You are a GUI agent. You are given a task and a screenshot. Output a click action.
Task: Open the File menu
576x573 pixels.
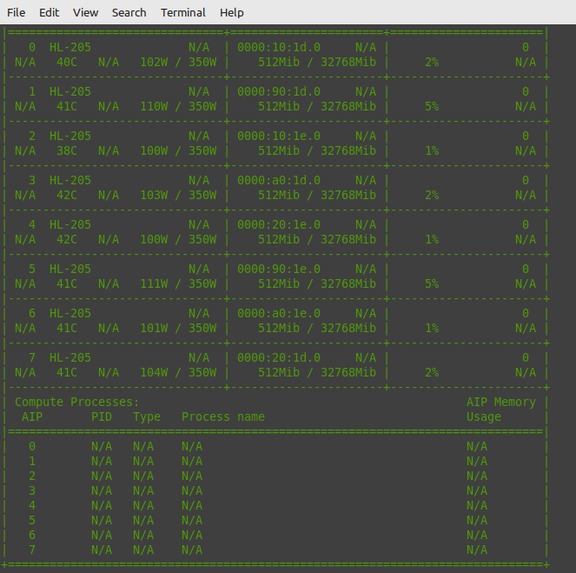point(16,12)
